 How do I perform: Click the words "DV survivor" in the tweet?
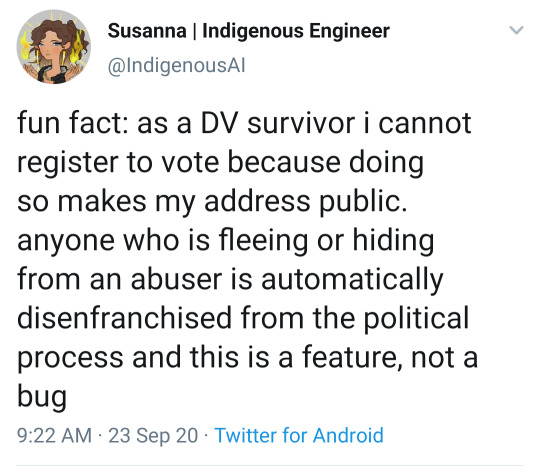(278, 123)
